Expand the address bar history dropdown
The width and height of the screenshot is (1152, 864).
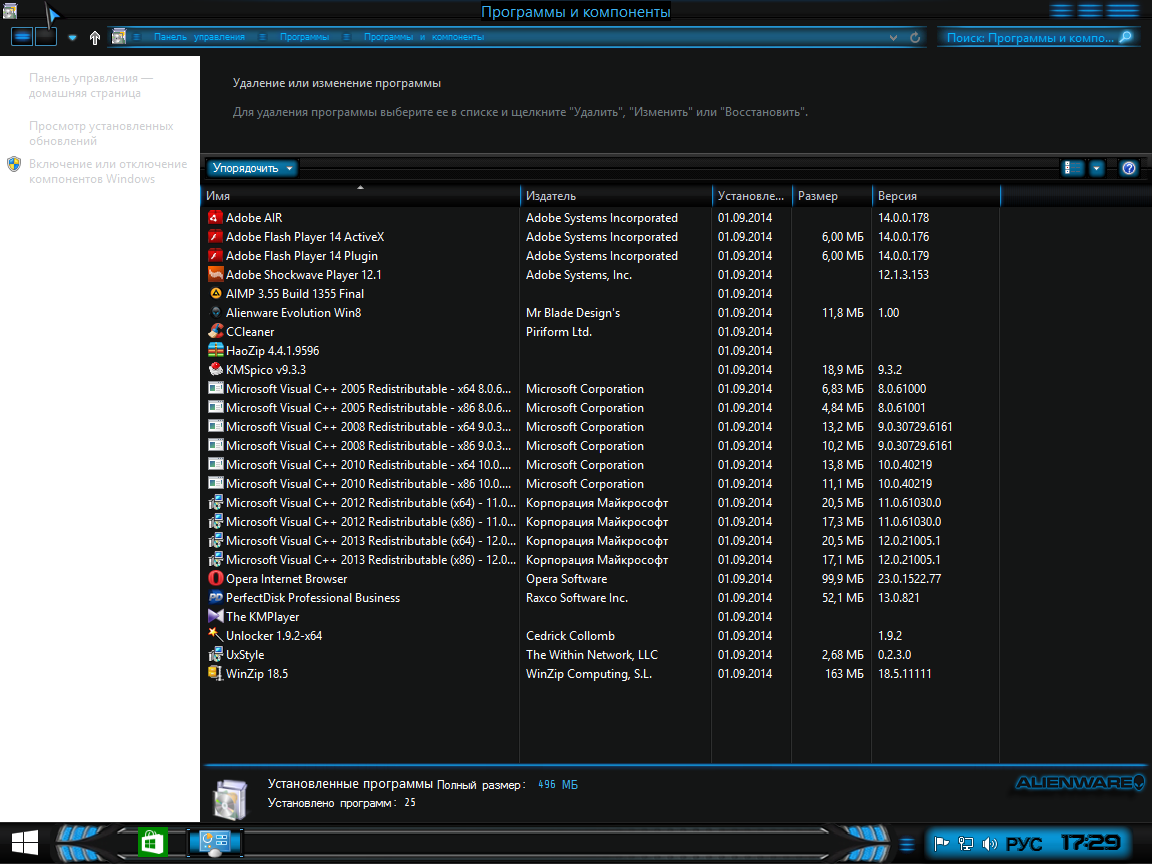coord(893,37)
